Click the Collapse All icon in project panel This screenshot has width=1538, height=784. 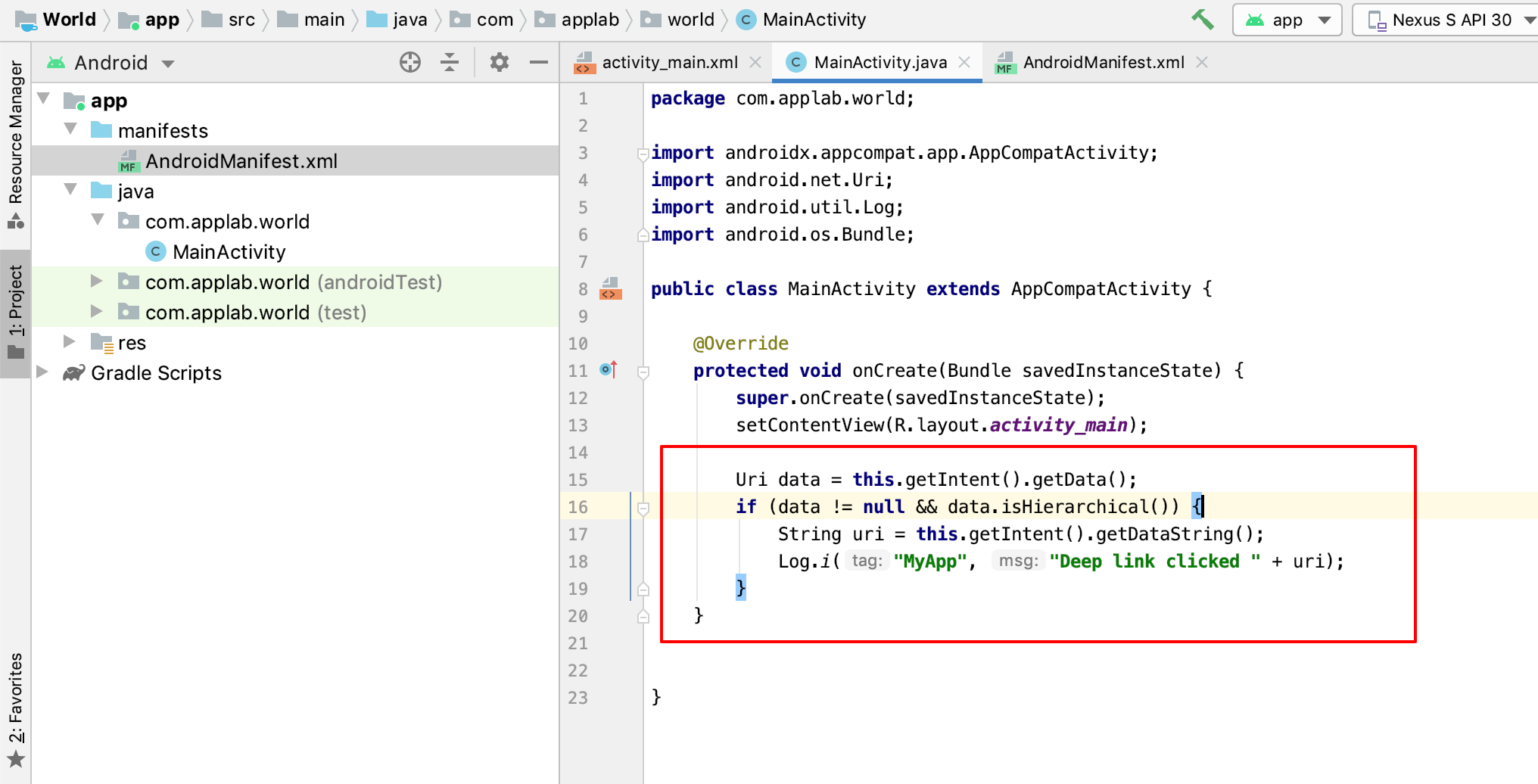(x=450, y=62)
